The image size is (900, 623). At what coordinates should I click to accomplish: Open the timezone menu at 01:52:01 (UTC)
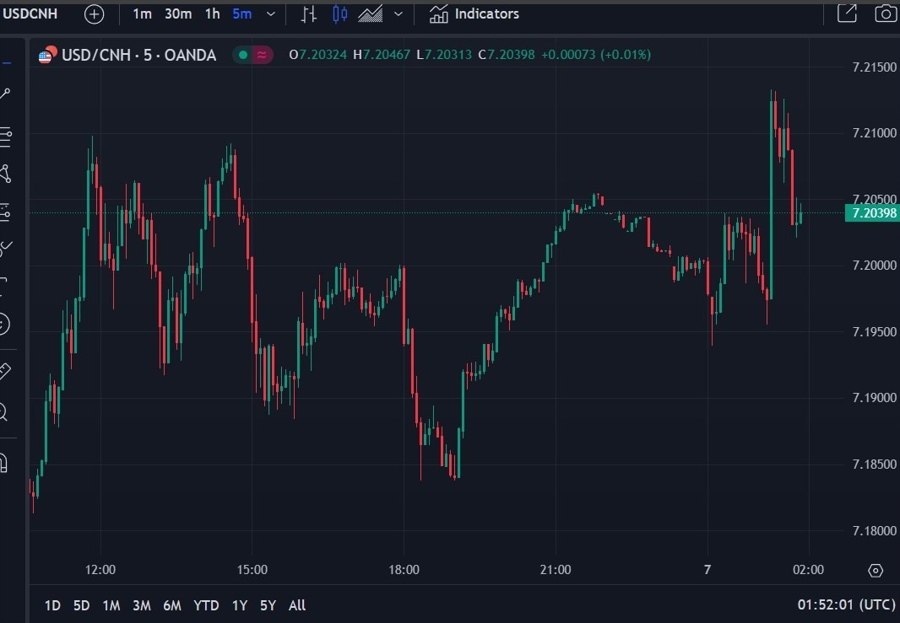847,605
